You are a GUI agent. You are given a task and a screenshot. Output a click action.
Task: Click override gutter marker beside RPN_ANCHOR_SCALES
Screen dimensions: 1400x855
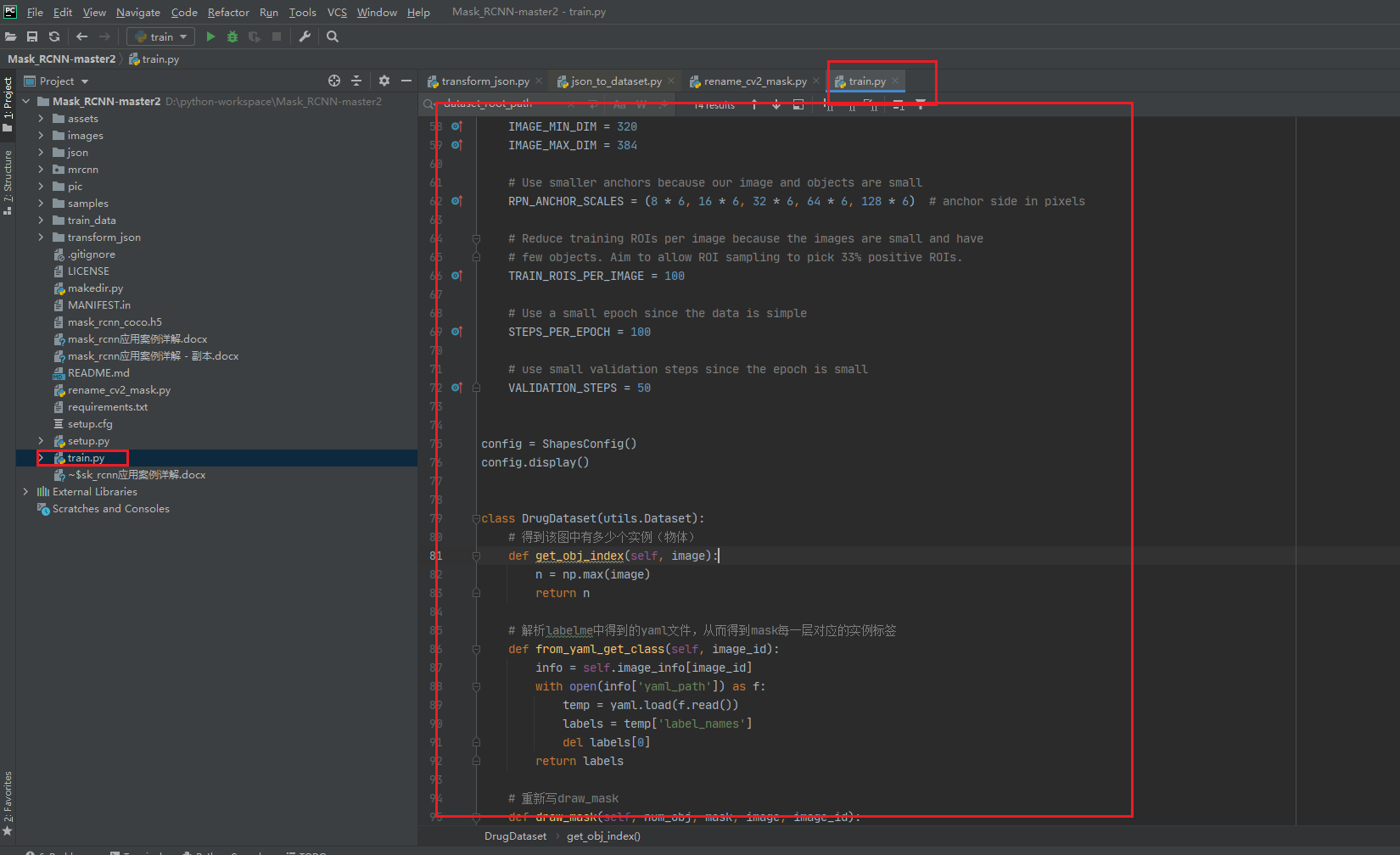(456, 201)
